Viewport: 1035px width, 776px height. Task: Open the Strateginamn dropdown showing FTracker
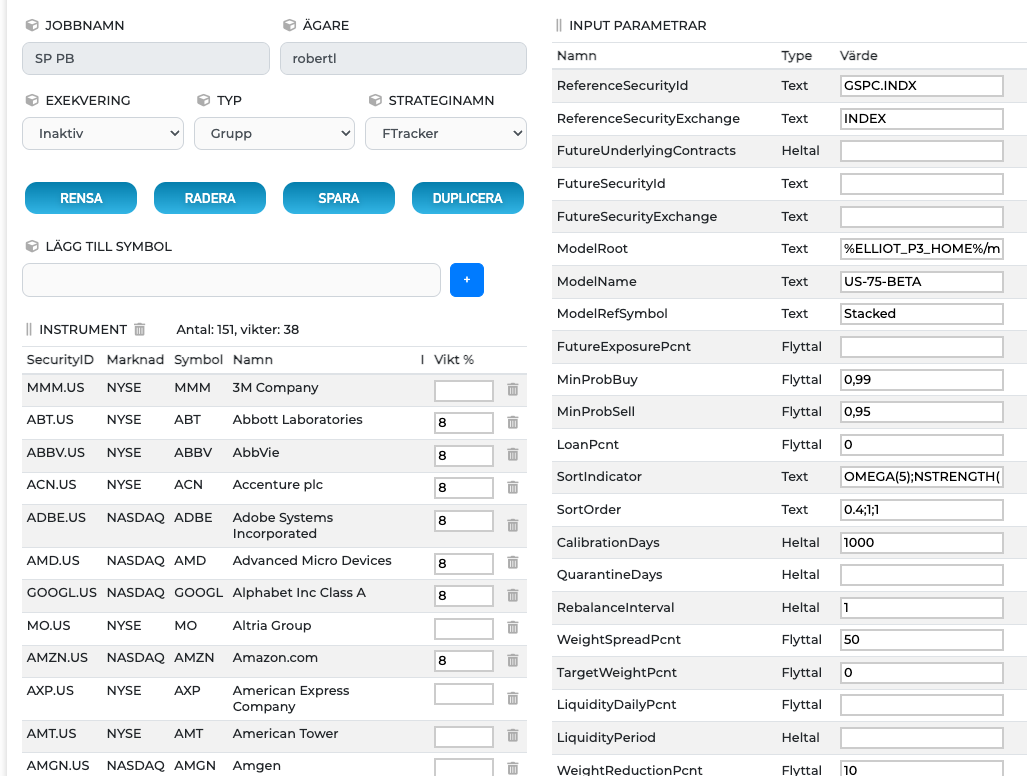446,133
